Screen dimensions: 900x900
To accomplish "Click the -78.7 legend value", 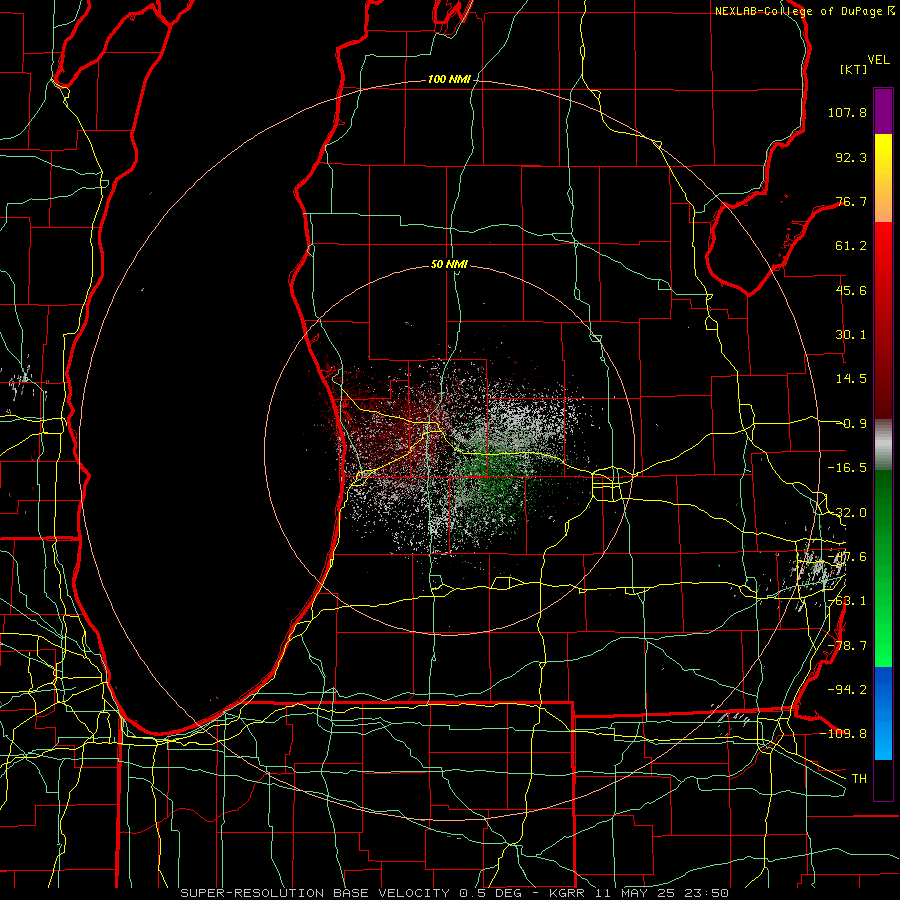I will coord(847,646).
